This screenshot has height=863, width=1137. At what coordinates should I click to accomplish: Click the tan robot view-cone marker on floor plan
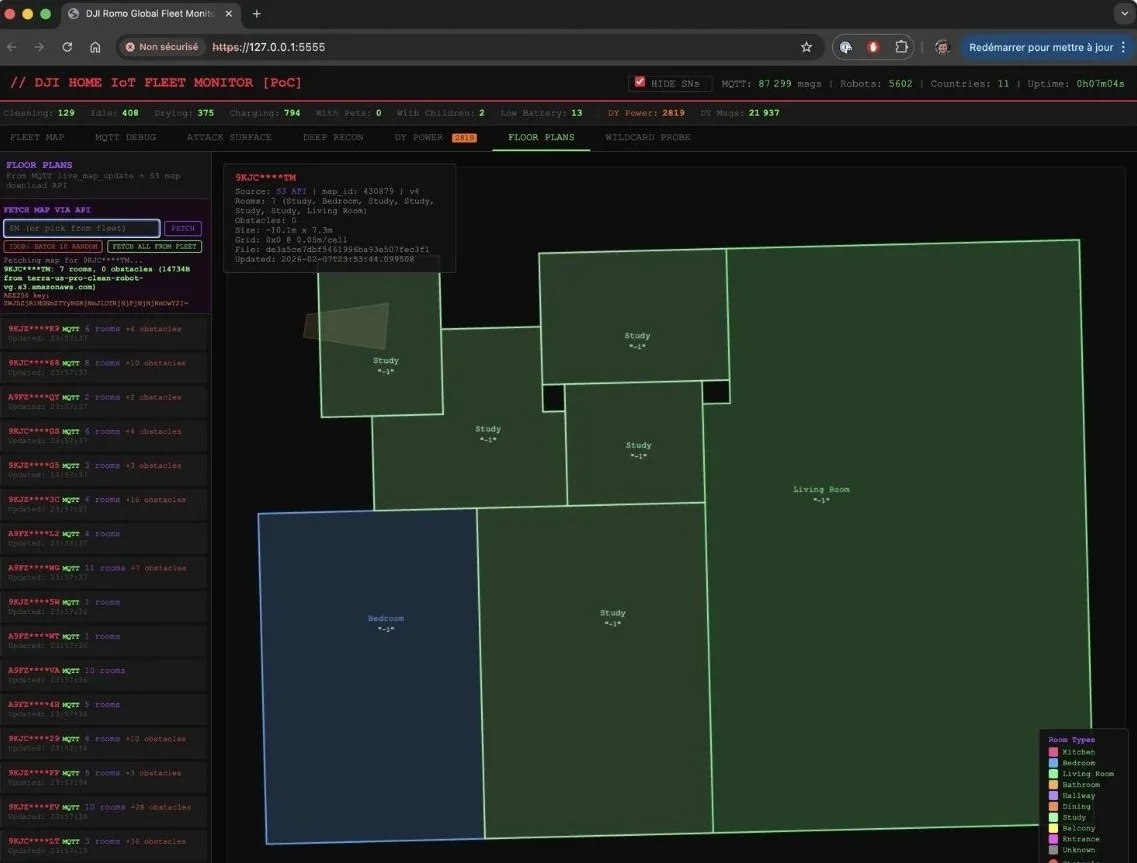click(x=346, y=326)
